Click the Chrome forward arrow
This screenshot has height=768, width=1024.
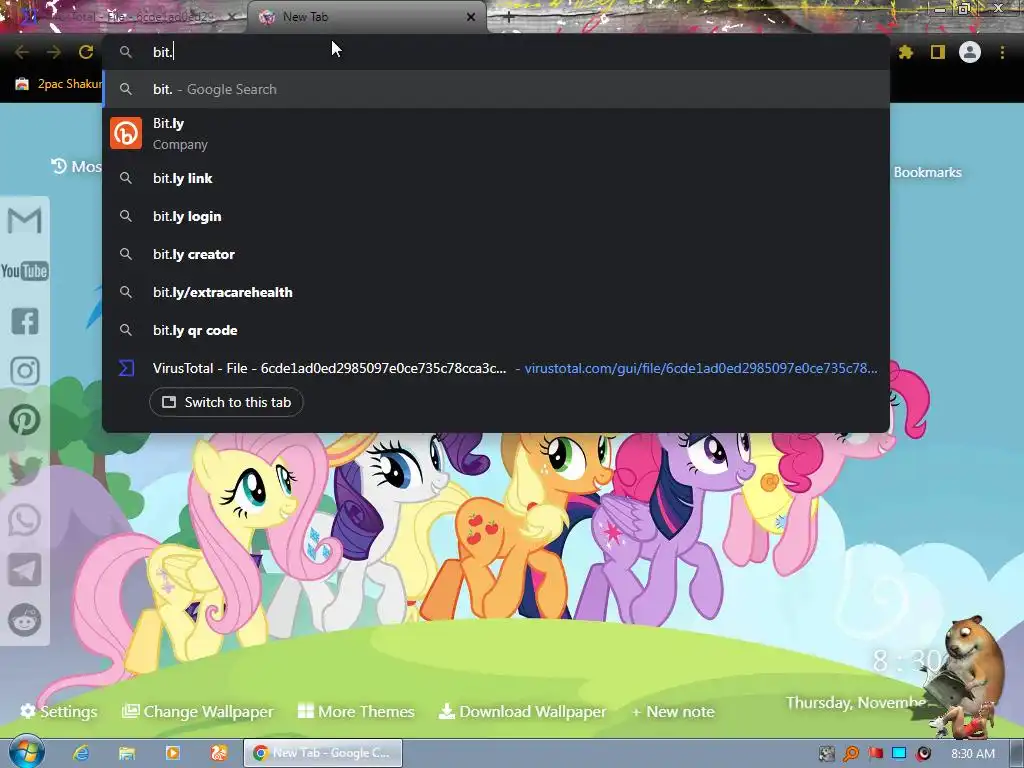click(x=54, y=52)
